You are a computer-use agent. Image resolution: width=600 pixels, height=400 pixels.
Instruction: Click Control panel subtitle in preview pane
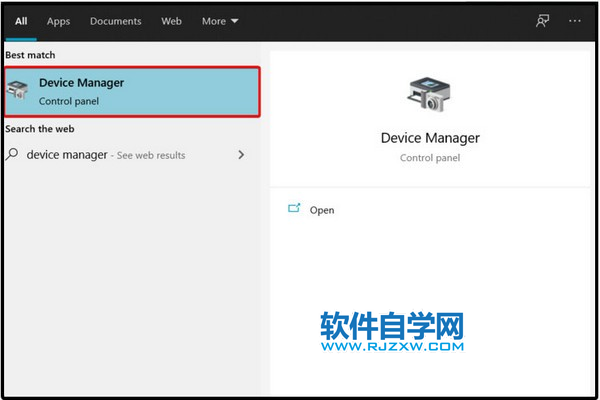(x=430, y=158)
